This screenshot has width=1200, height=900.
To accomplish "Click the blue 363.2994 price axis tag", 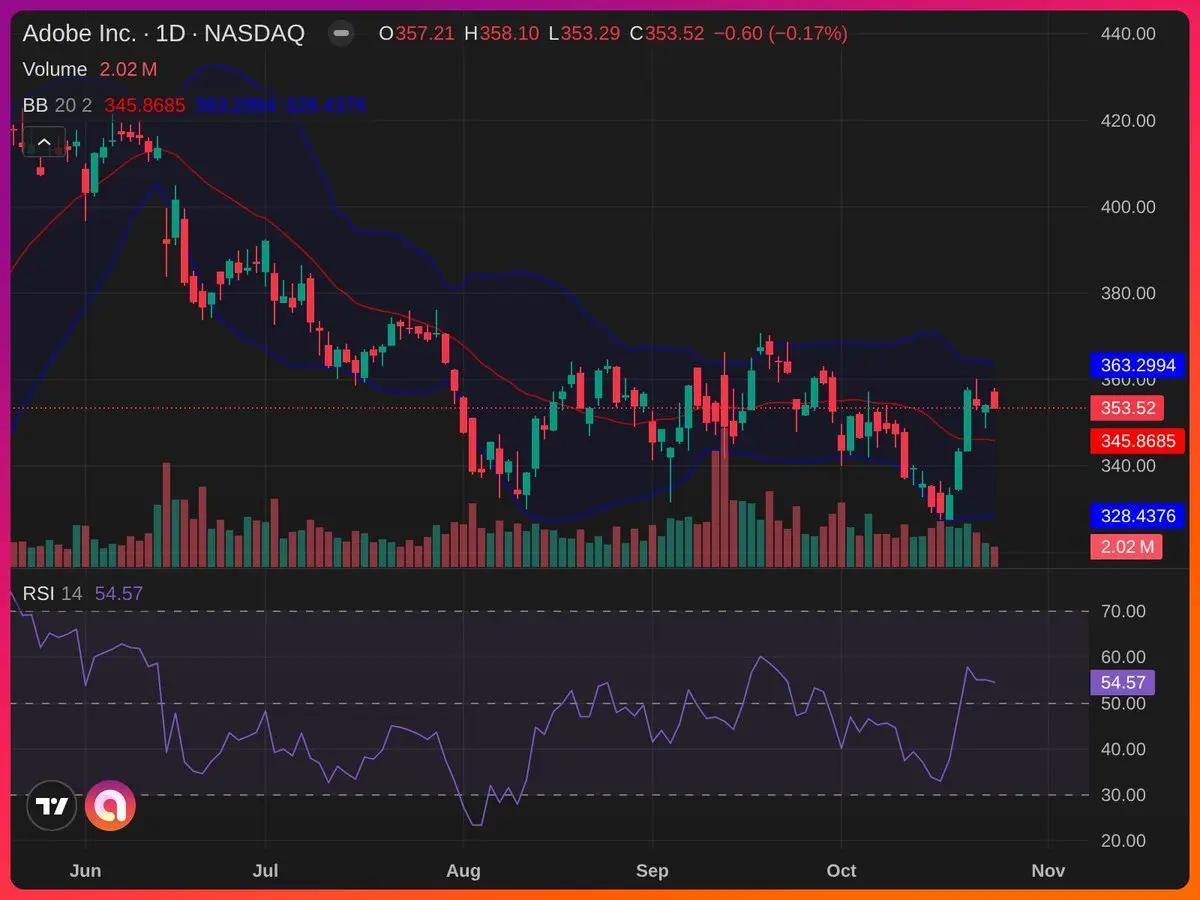I will click(1137, 365).
